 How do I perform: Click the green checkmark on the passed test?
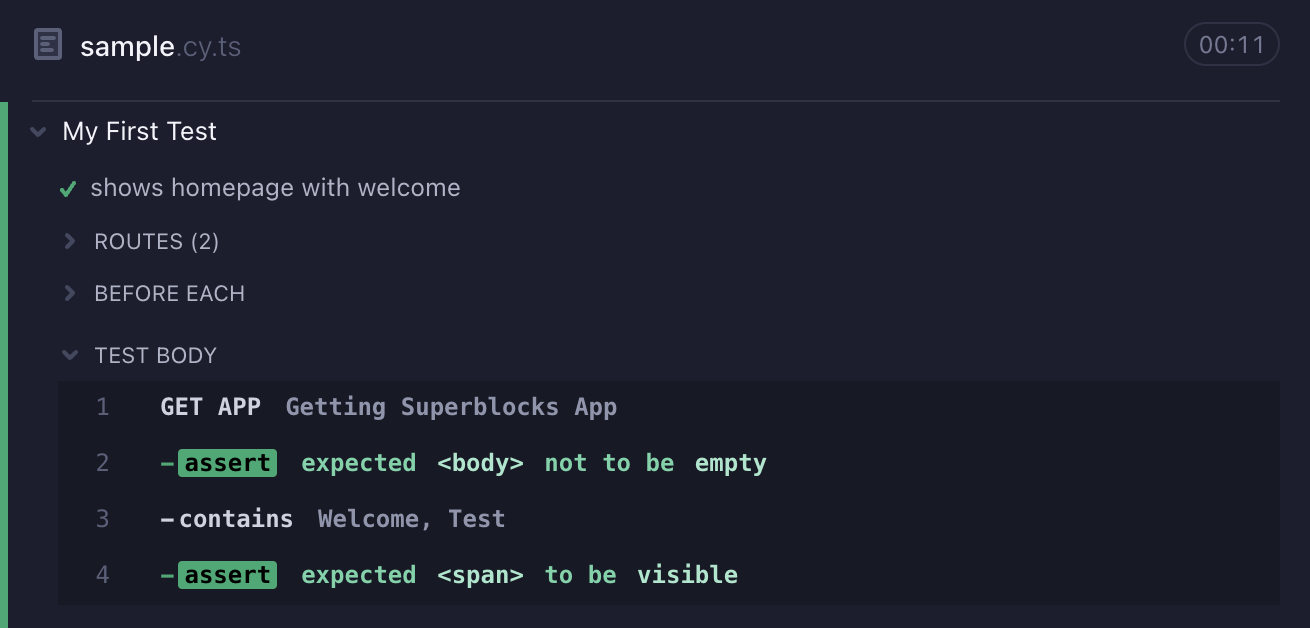coord(68,188)
